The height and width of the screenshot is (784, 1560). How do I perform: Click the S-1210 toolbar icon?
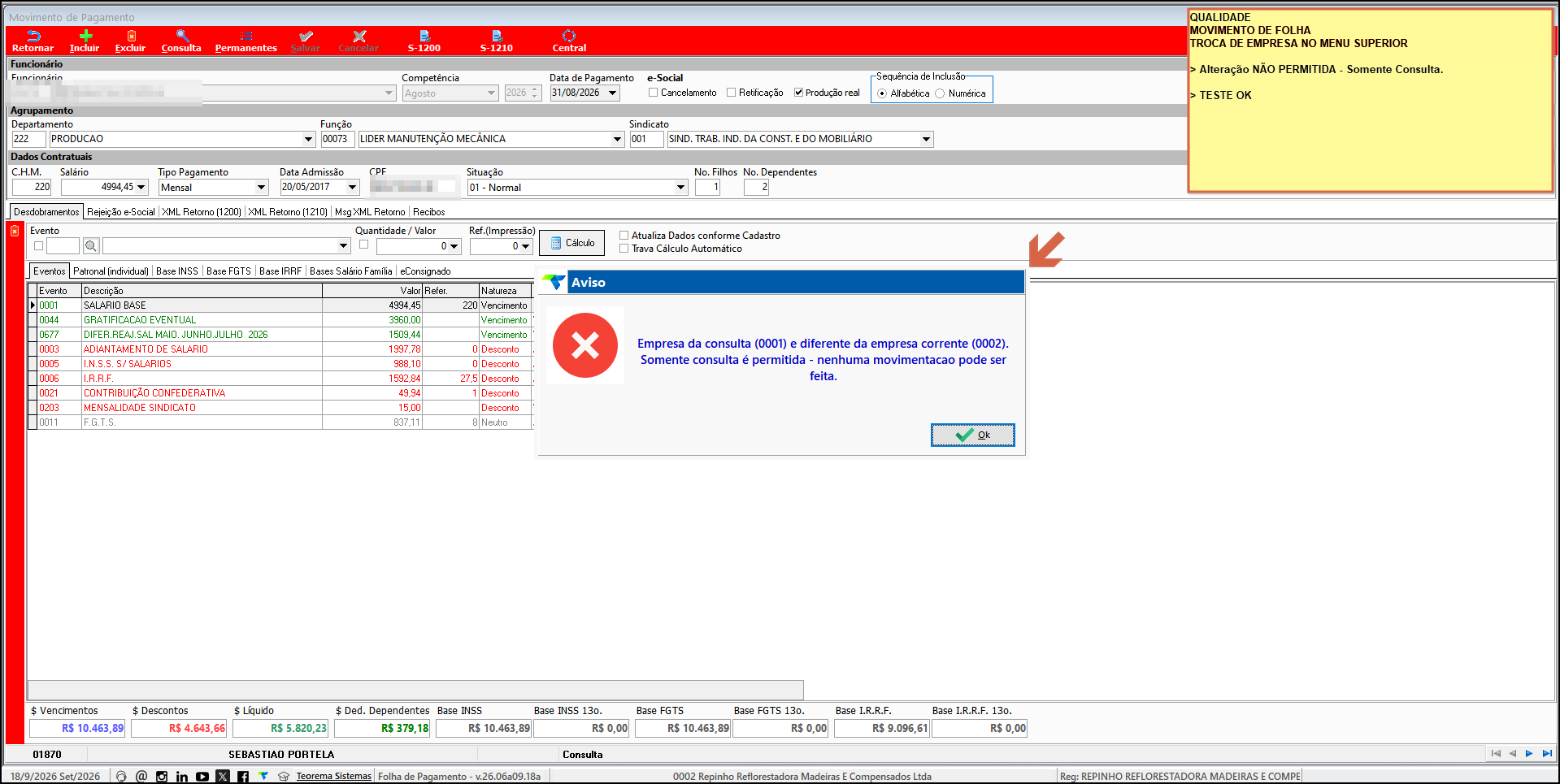[497, 36]
